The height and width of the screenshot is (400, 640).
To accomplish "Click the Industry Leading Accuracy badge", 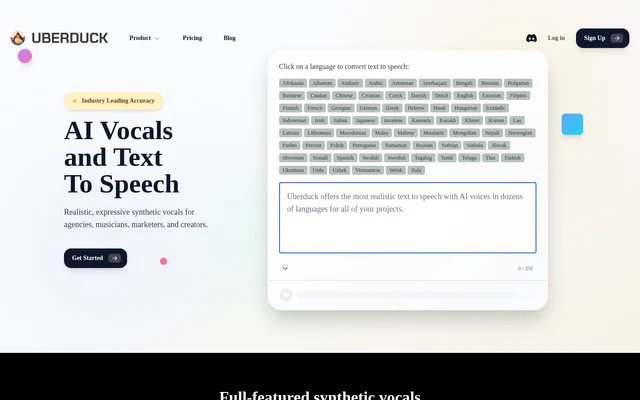I will click(114, 101).
